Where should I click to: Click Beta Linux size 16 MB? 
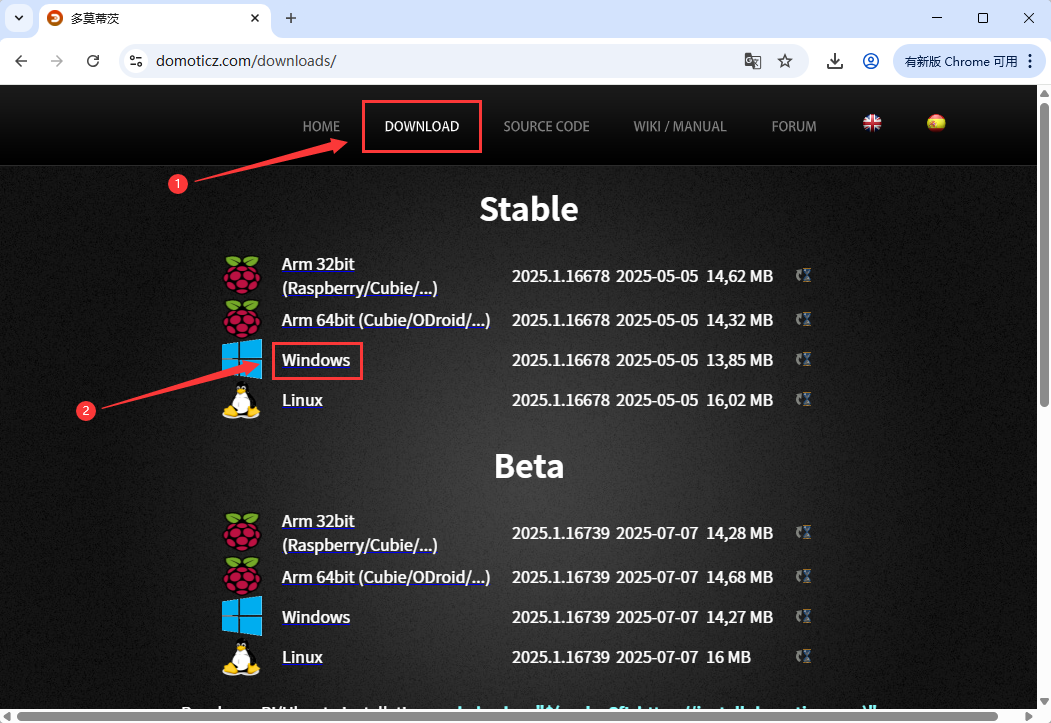(728, 658)
